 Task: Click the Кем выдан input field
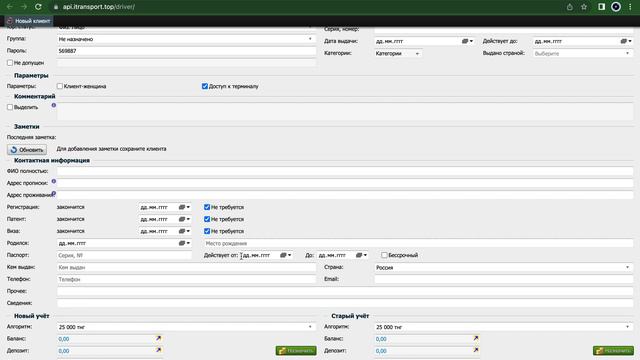click(186, 268)
